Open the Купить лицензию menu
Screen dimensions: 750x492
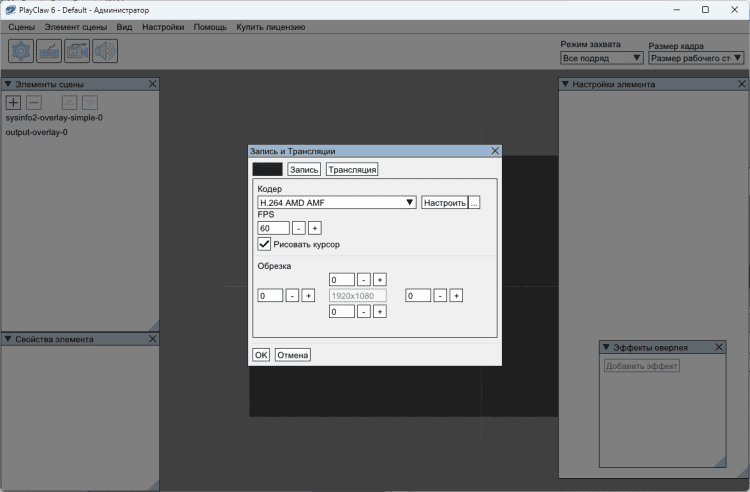(x=271, y=27)
